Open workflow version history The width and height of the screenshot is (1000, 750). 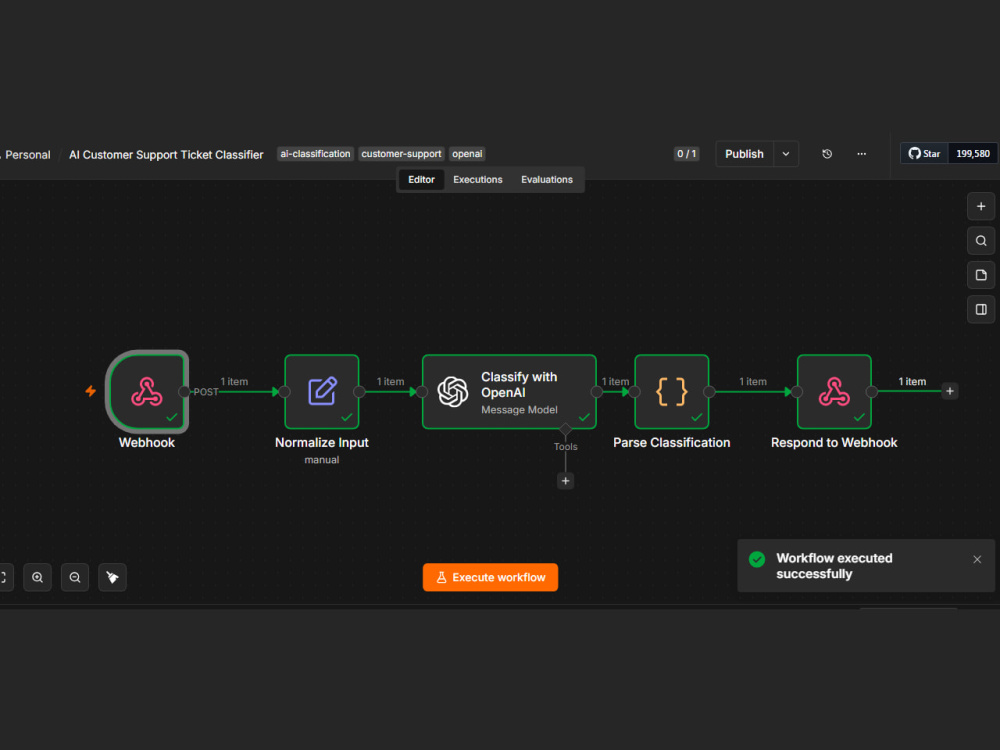click(x=827, y=154)
